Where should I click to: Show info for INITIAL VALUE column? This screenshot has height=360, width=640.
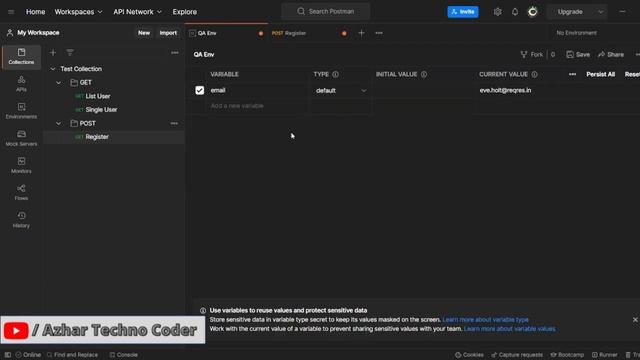(x=424, y=74)
